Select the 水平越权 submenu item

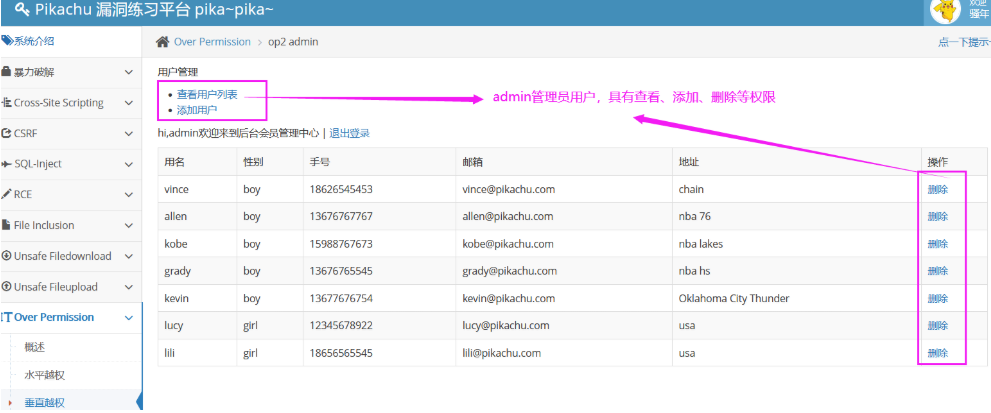click(44, 375)
